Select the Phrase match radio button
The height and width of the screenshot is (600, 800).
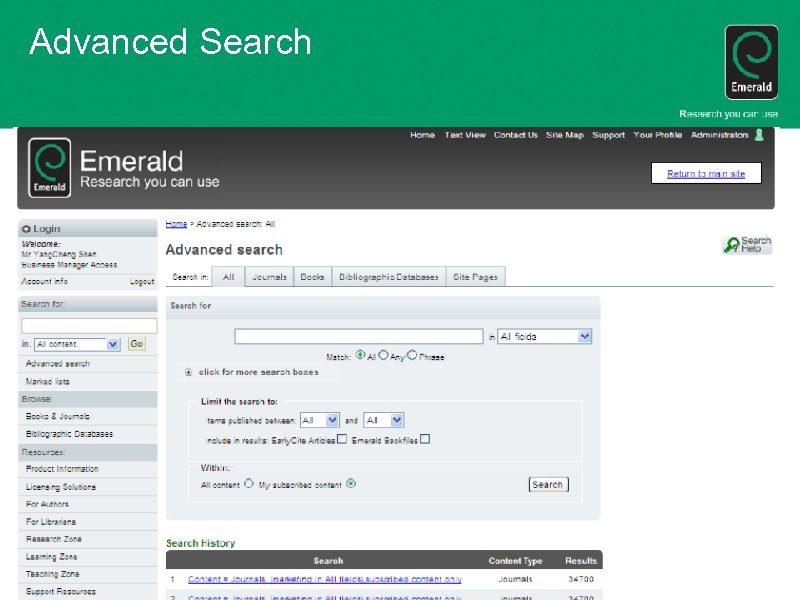(412, 353)
